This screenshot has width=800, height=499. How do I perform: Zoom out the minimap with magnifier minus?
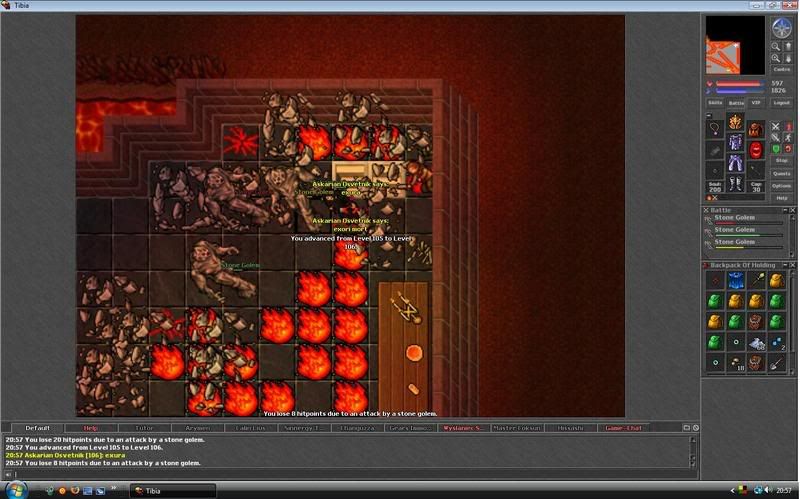(776, 46)
